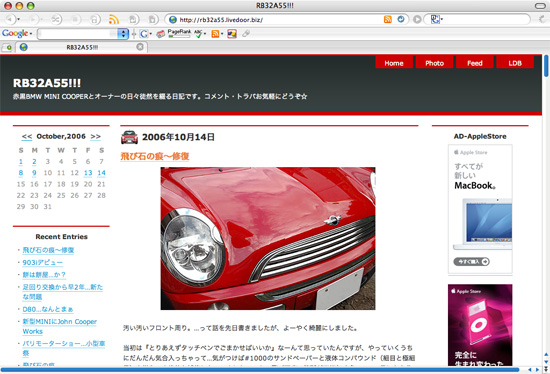Click the highlighter pen icon on the Google toolbar
The width and height of the screenshot is (550, 374).
click(x=246, y=34)
